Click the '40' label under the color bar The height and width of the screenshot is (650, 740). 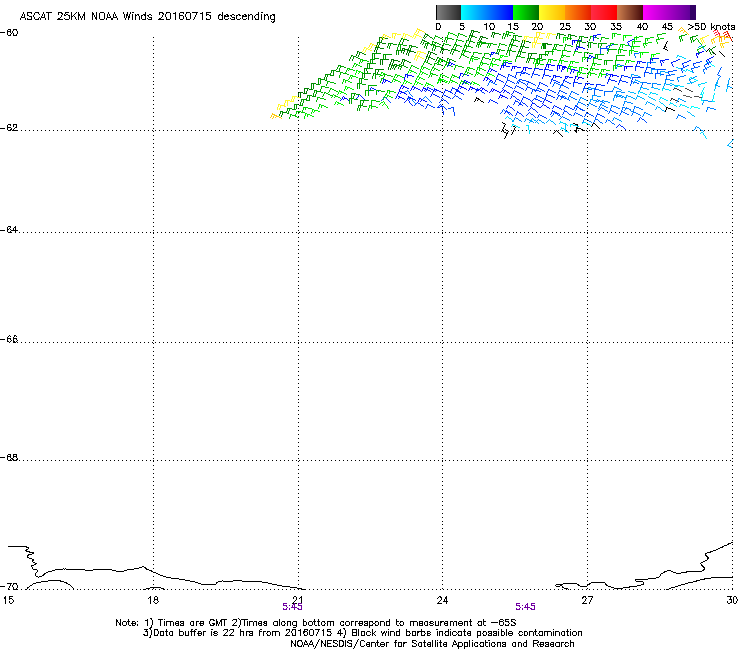click(642, 27)
